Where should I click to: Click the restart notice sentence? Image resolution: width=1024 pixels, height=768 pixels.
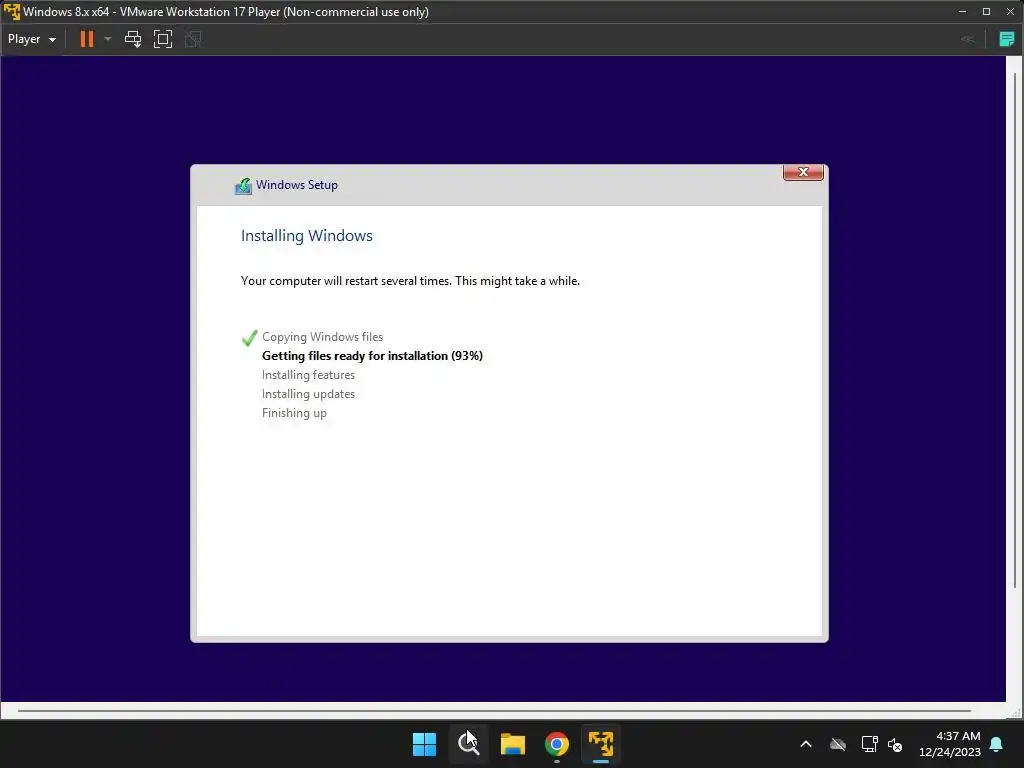click(x=410, y=281)
